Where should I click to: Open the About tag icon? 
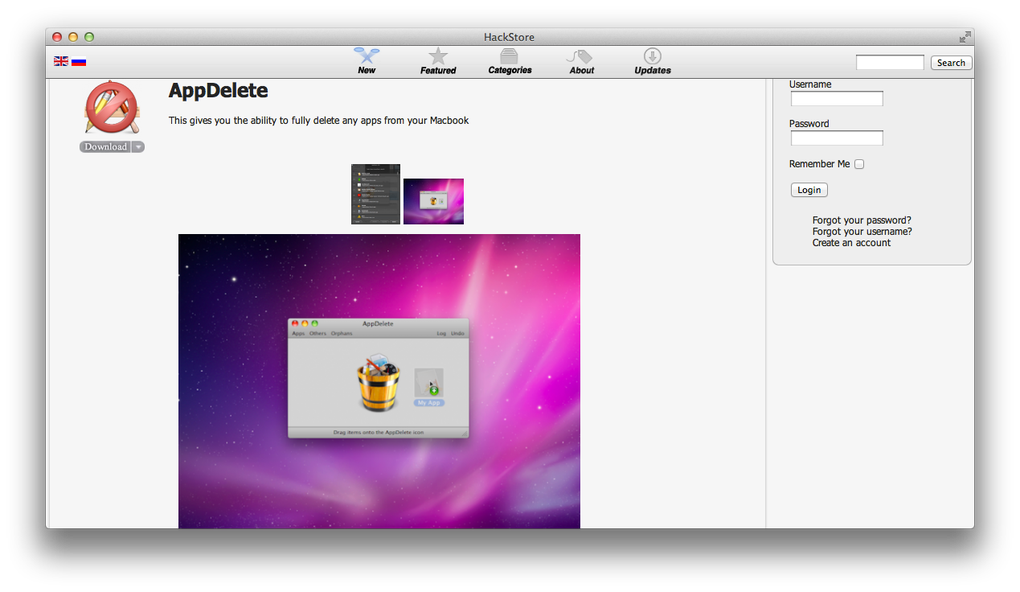[580, 57]
